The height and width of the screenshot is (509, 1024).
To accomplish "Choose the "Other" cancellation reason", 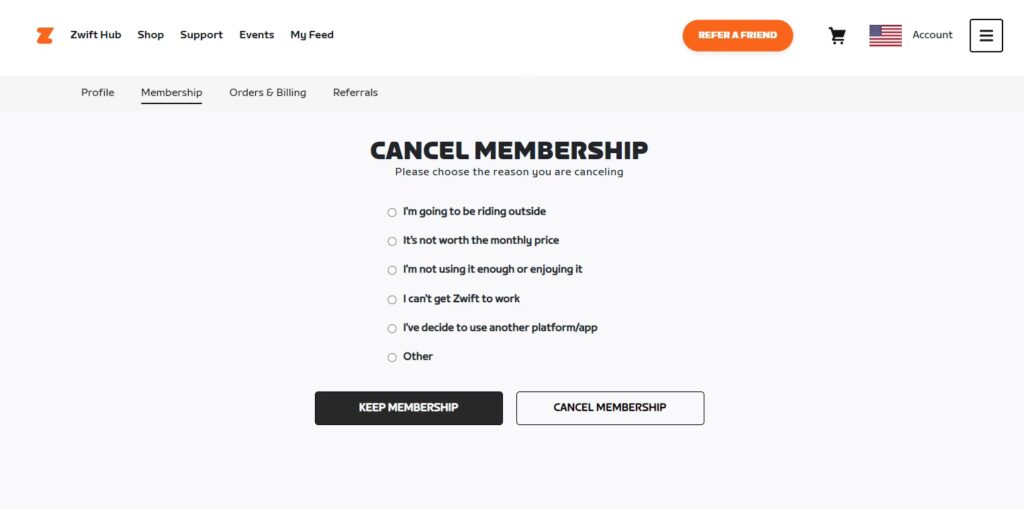I will (x=392, y=357).
